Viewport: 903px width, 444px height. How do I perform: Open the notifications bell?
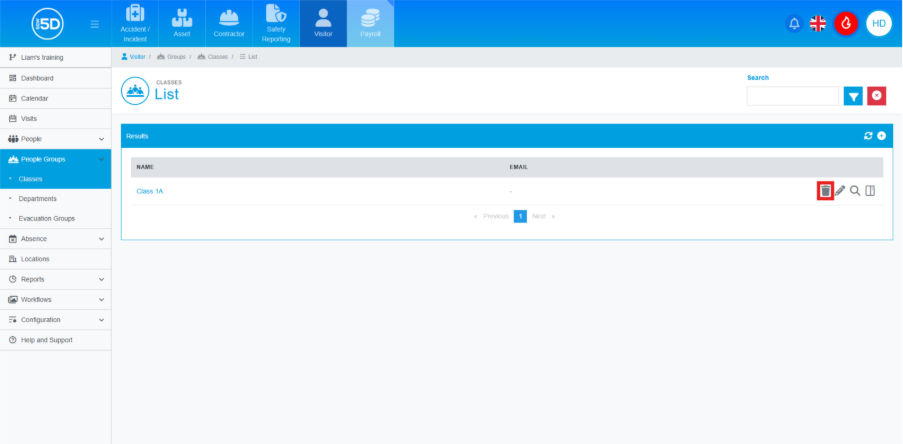tap(794, 23)
